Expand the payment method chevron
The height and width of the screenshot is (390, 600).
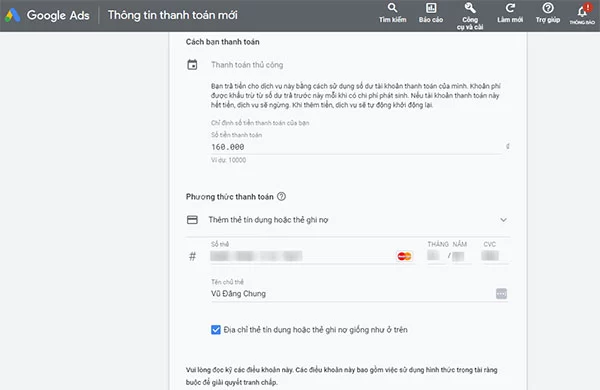[x=504, y=220]
